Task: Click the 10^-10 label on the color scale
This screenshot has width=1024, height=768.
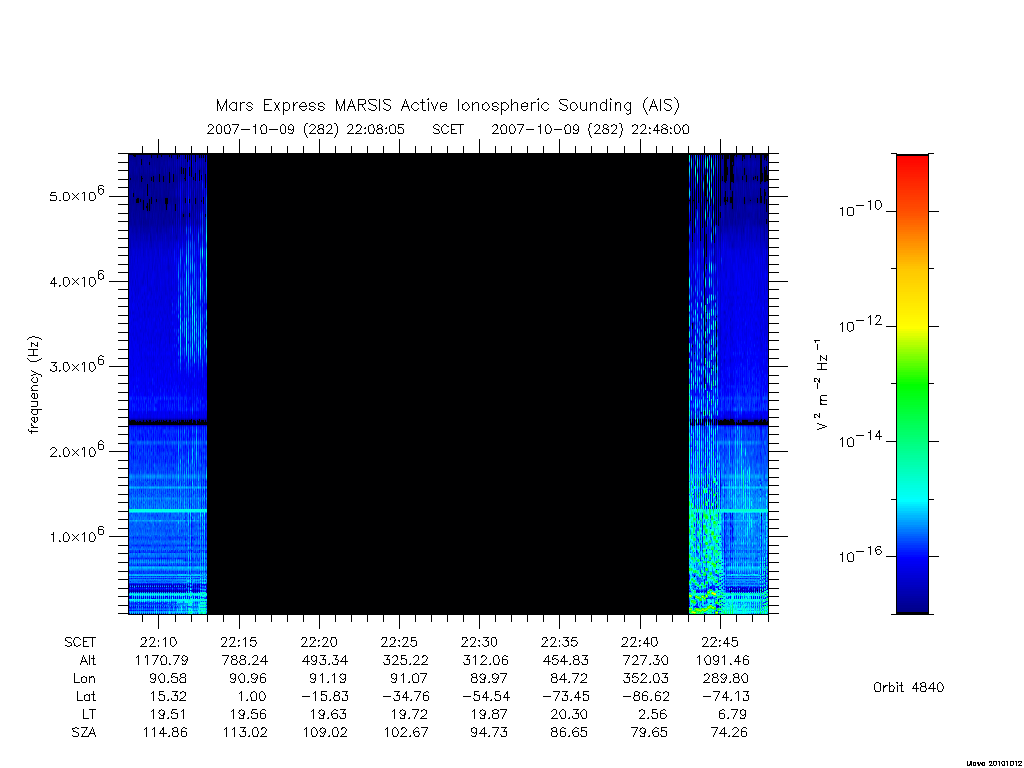Action: pyautogui.click(x=860, y=209)
